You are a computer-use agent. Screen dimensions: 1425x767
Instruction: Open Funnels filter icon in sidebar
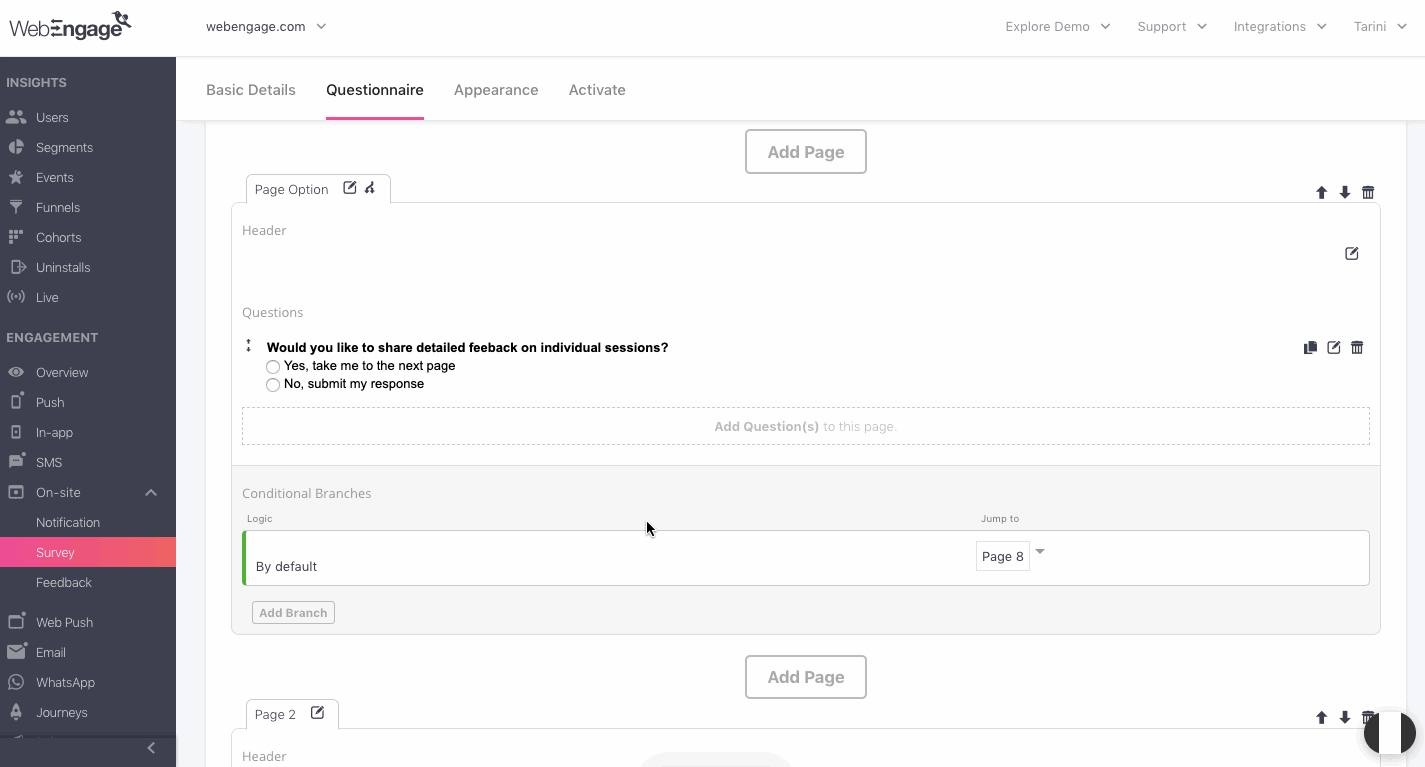coord(15,207)
